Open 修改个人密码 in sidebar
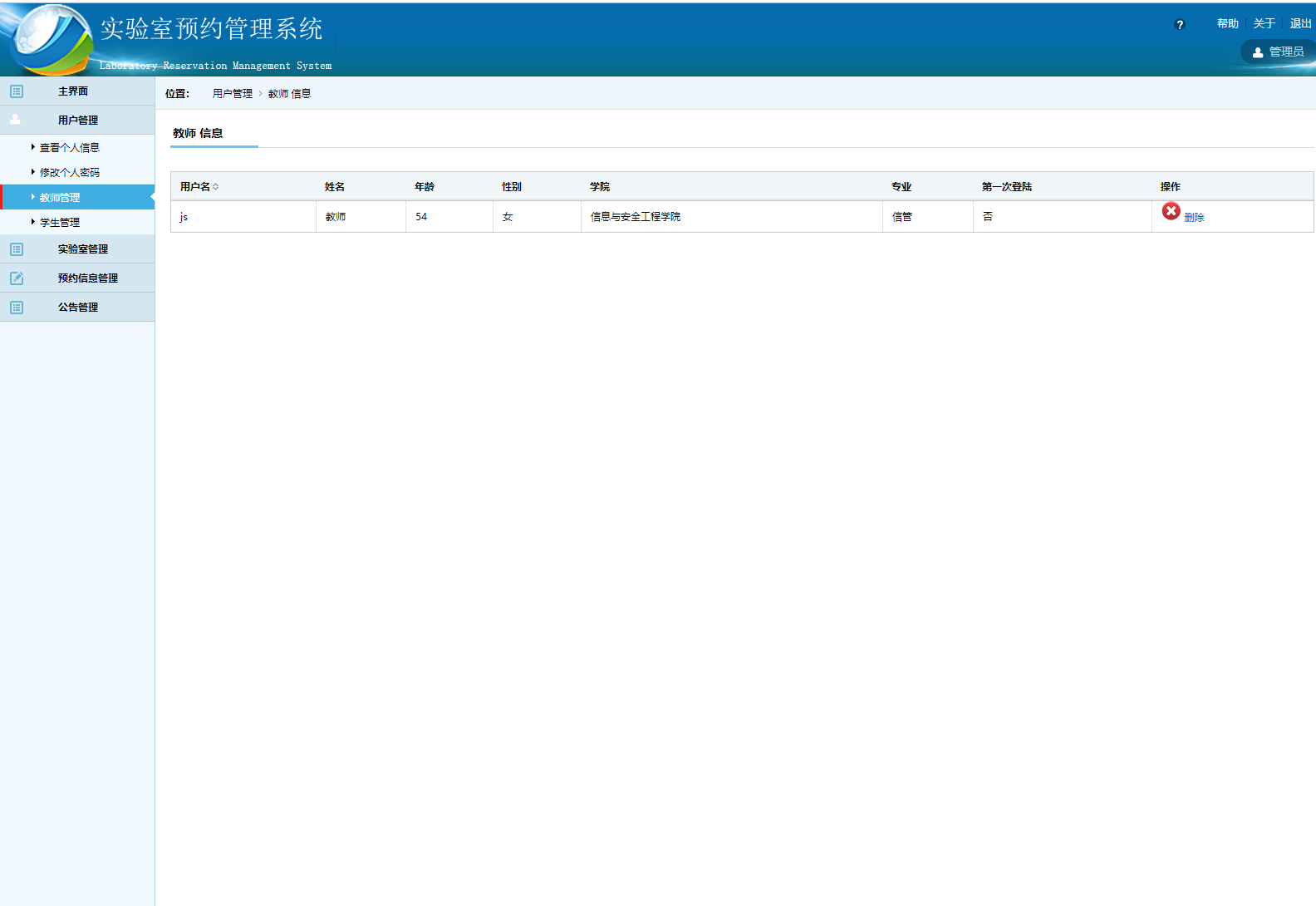 pyautogui.click(x=70, y=173)
